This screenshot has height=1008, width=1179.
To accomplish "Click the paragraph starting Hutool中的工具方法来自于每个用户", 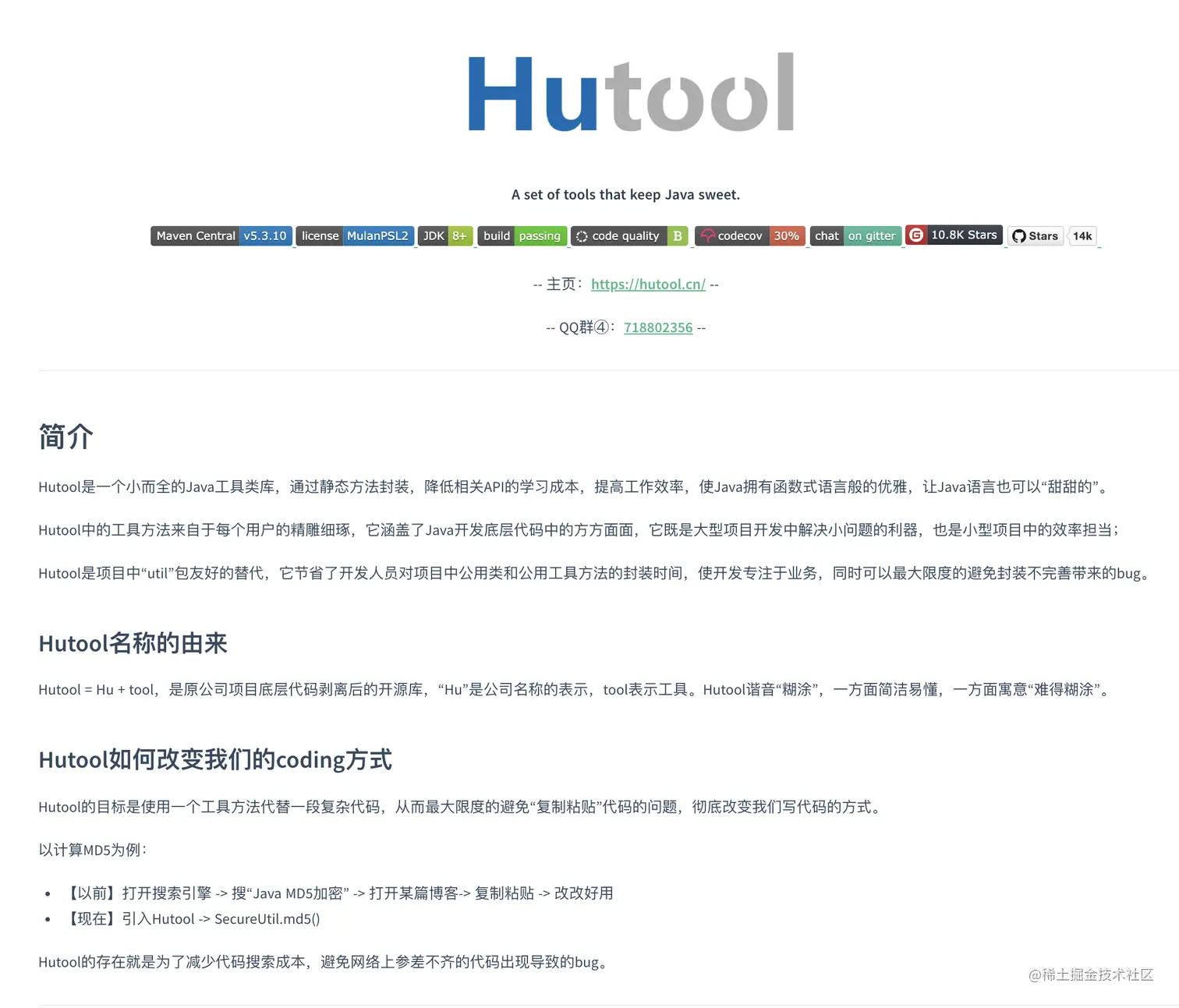I will click(579, 529).
